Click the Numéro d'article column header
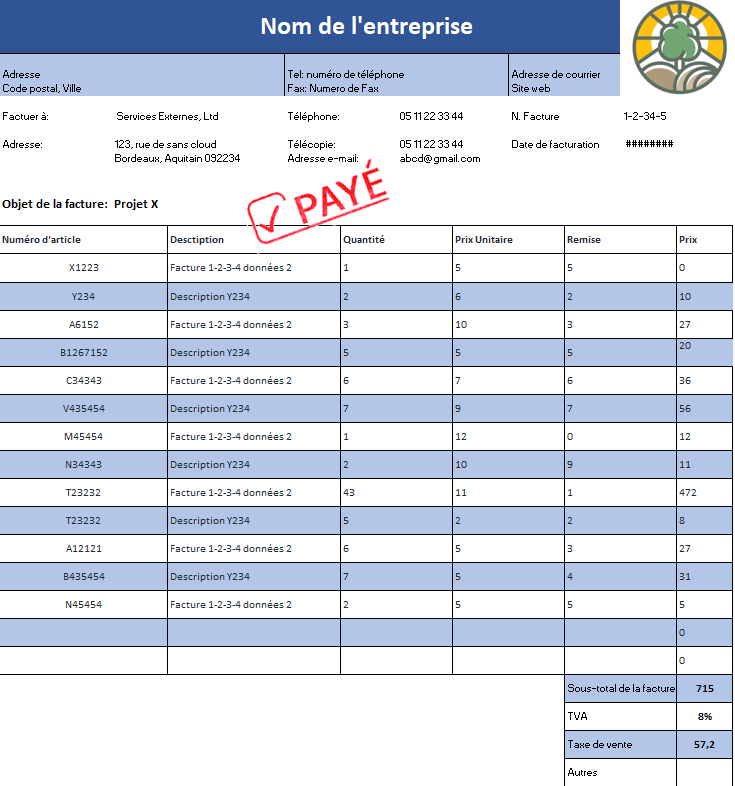Viewport: 735px width, 786px height. pyautogui.click(x=83, y=240)
